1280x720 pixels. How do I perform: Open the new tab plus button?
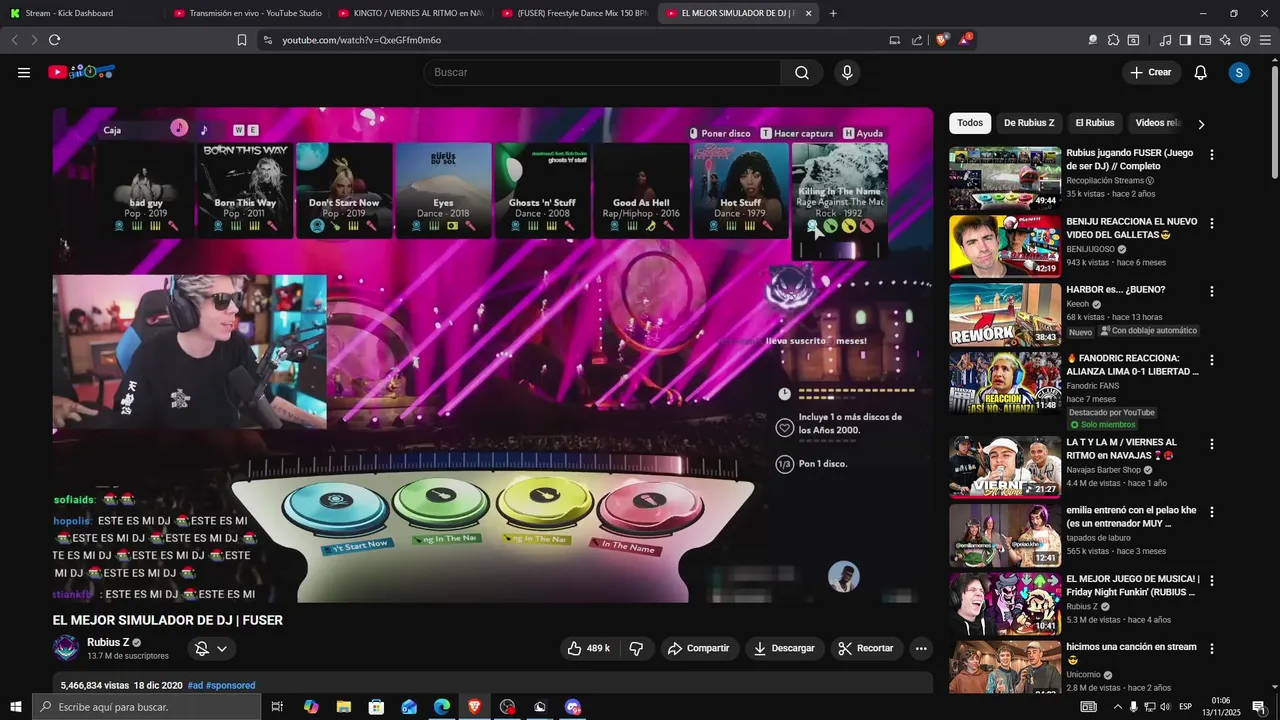833,13
